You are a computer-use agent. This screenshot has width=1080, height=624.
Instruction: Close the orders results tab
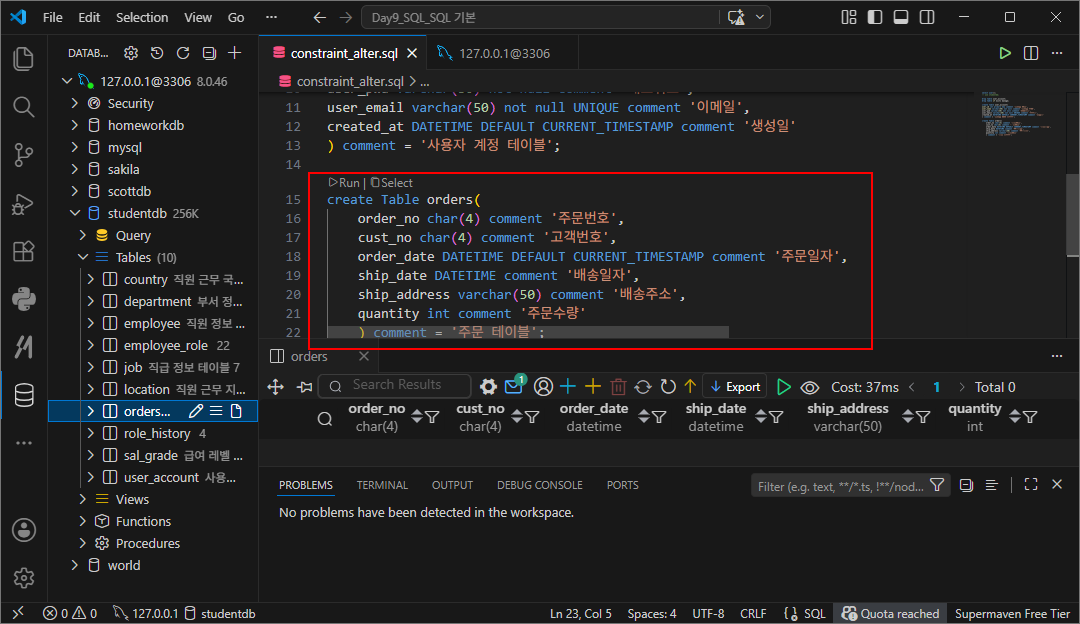click(x=364, y=356)
